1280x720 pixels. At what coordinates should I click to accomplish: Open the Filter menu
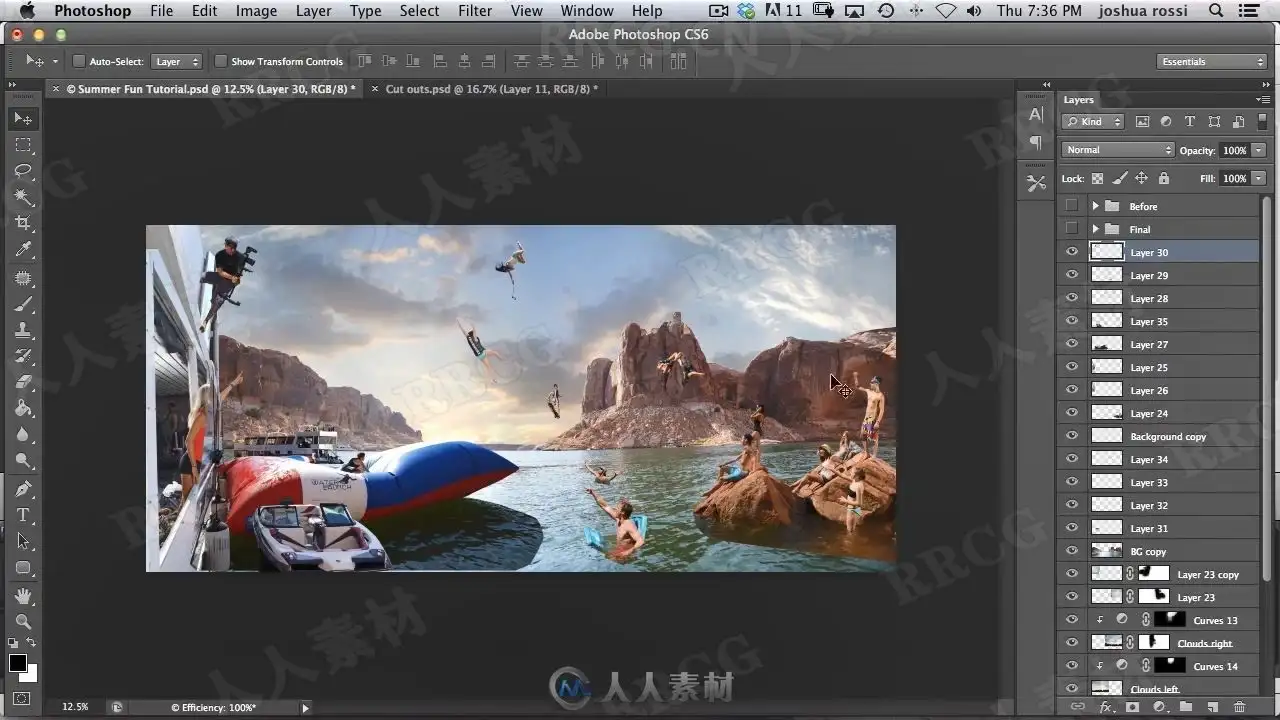click(x=474, y=11)
